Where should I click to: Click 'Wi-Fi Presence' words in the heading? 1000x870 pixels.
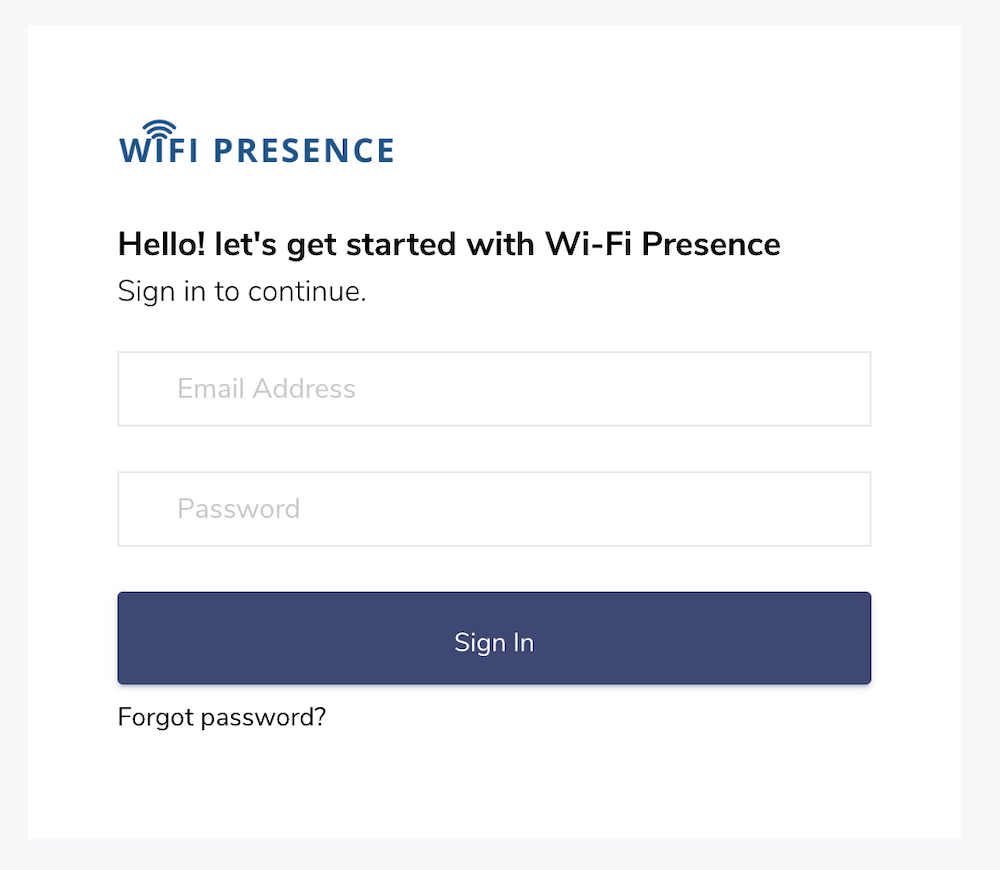pos(663,244)
